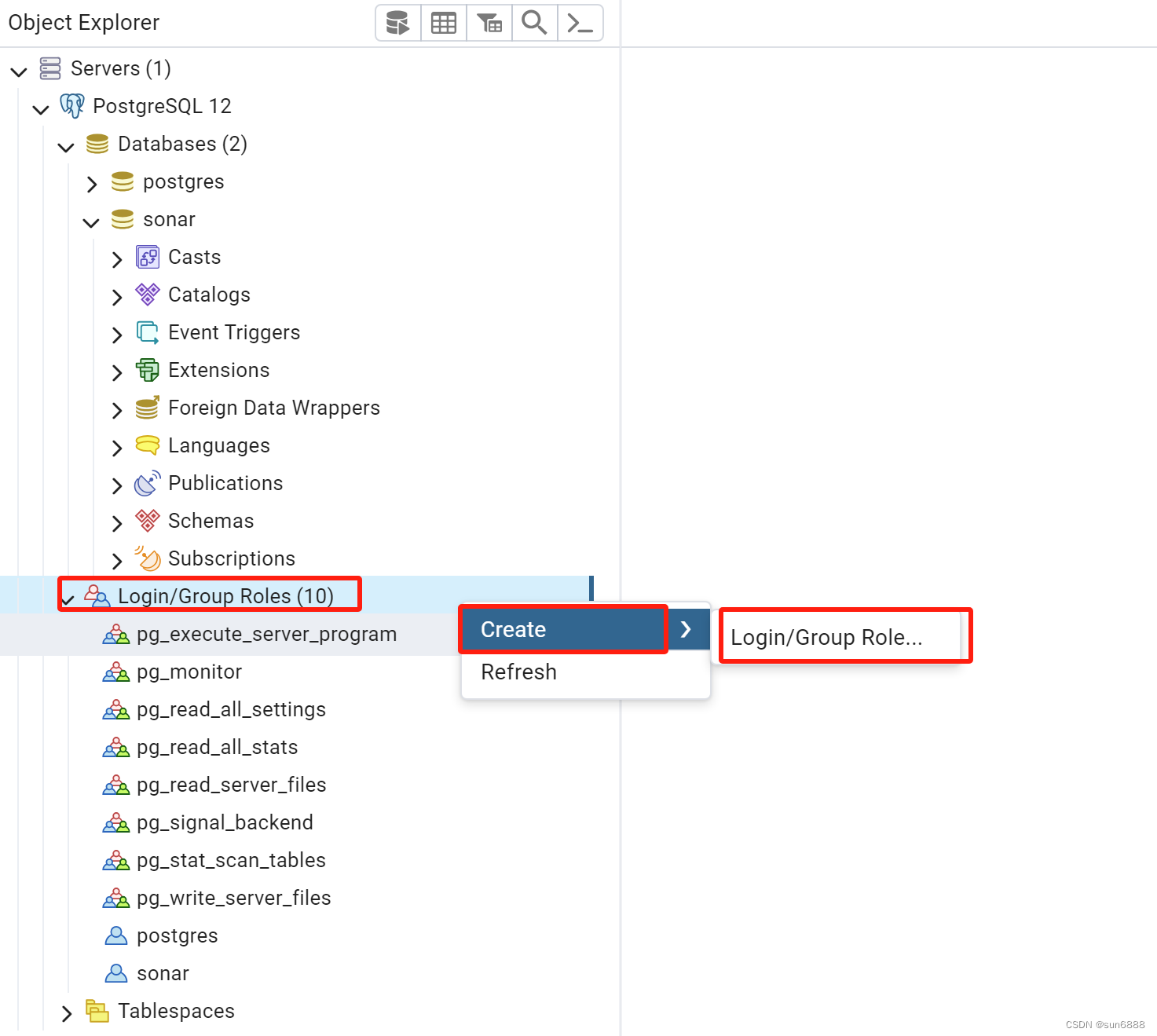Click the postgres login role icon
This screenshot has width=1157, height=1036.
pos(116,935)
